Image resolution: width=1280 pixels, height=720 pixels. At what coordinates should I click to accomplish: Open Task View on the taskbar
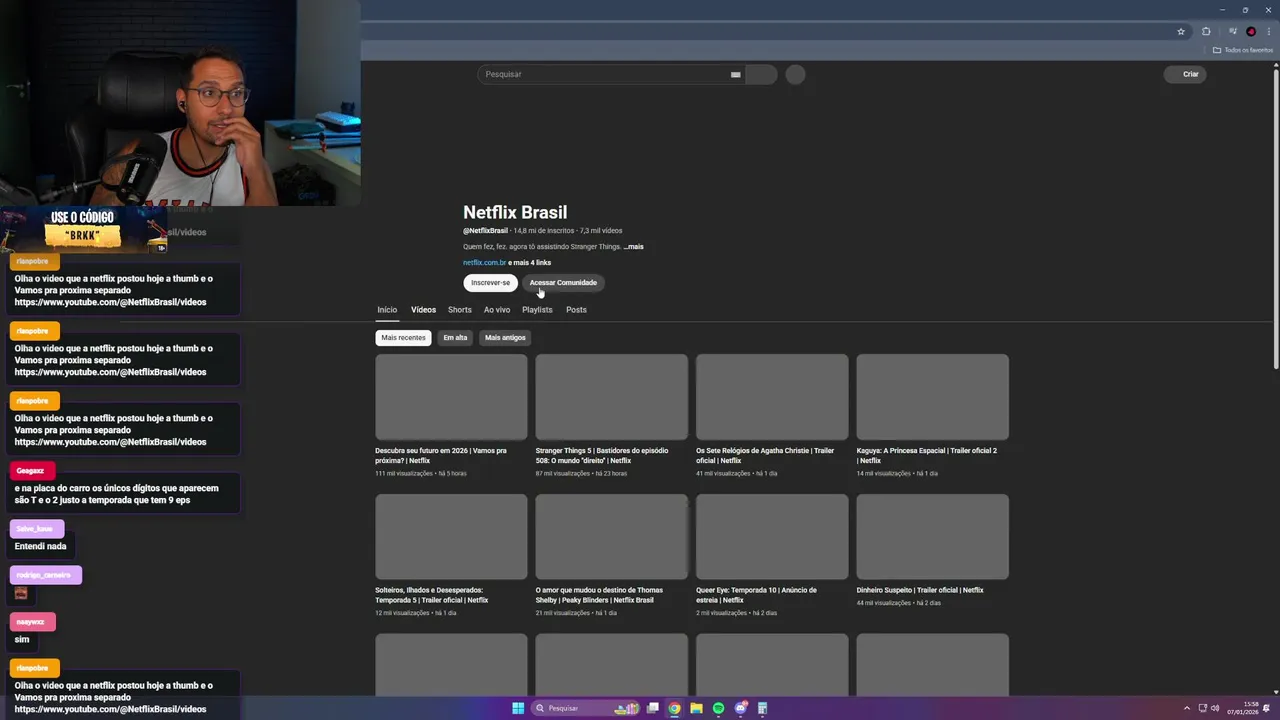[653, 708]
